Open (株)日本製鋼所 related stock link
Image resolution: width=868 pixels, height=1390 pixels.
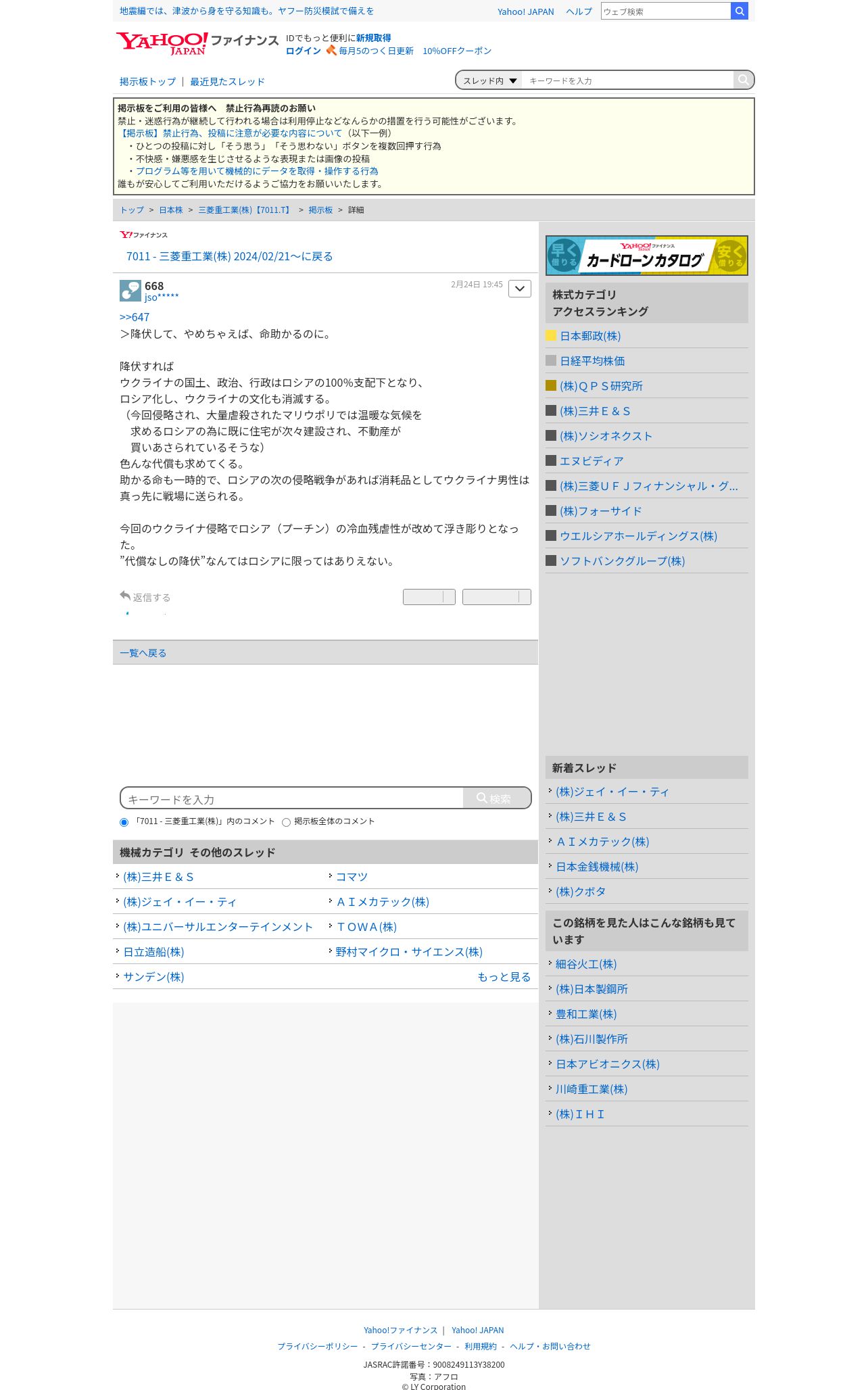(592, 989)
